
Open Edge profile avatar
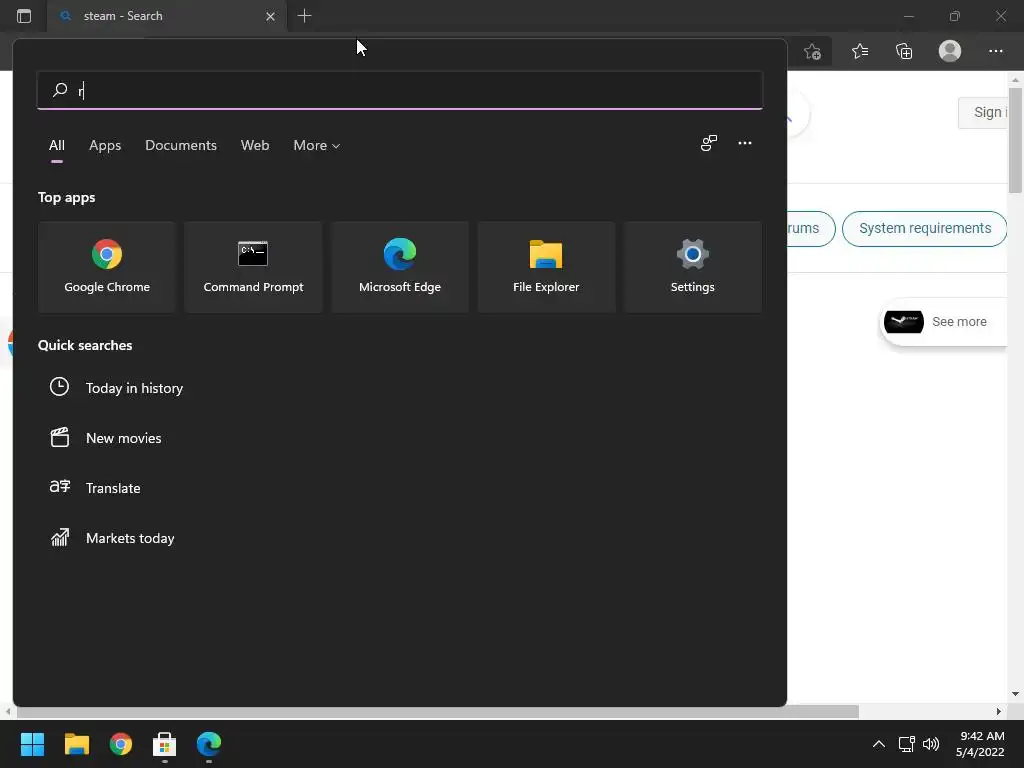tap(950, 51)
